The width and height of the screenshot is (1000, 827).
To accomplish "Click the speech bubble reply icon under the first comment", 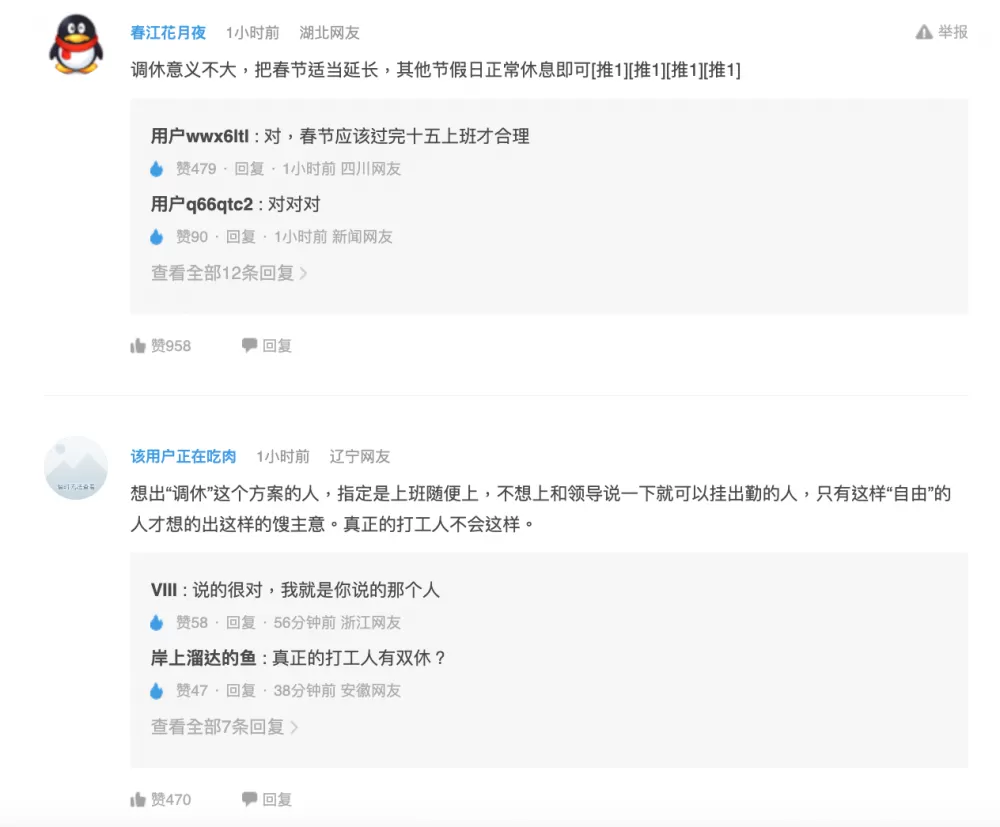I will click(x=249, y=345).
